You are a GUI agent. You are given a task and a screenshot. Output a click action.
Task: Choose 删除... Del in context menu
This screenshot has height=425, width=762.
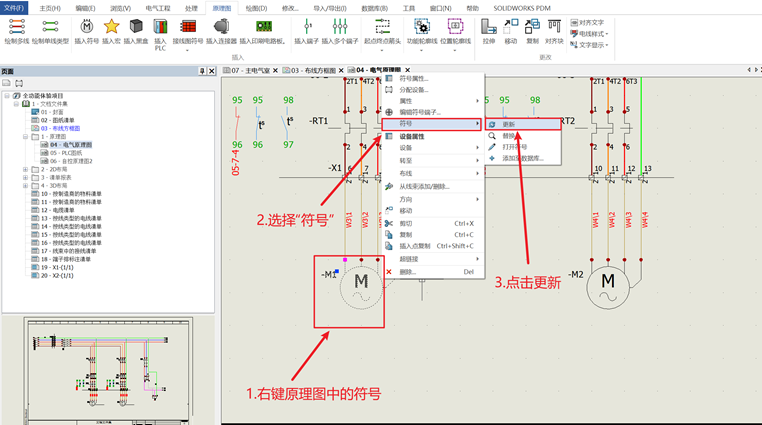(x=433, y=272)
